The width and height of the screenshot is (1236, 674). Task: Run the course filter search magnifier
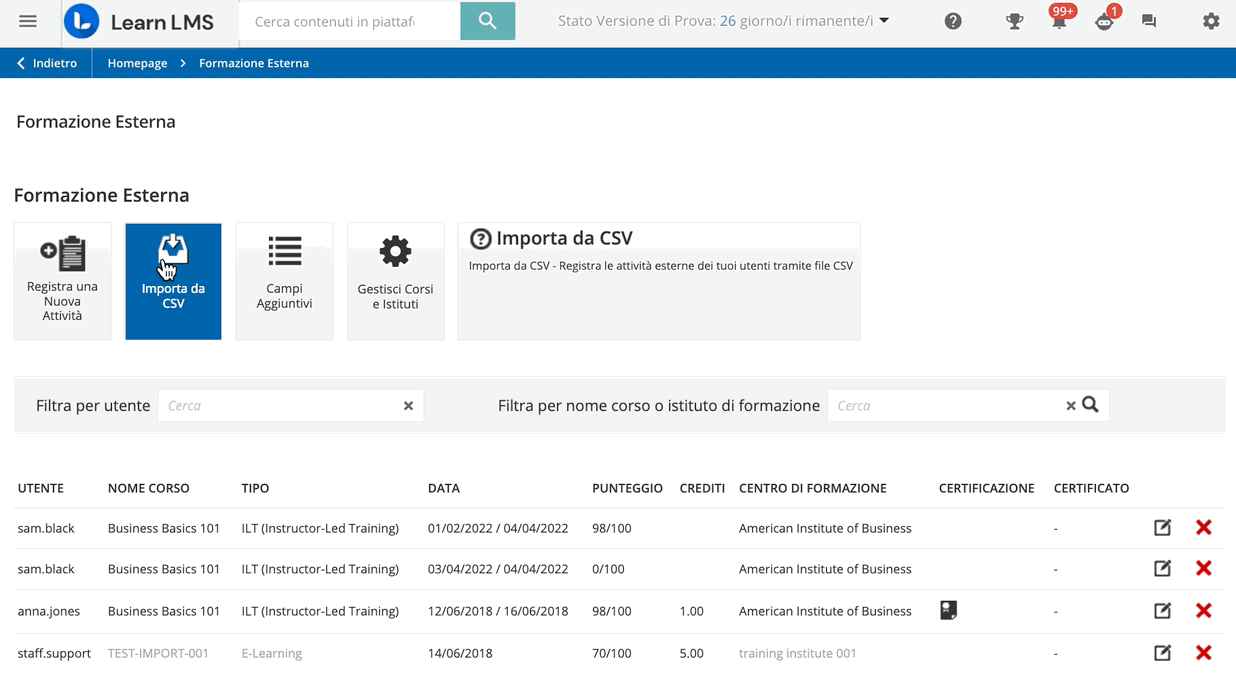(x=1090, y=405)
